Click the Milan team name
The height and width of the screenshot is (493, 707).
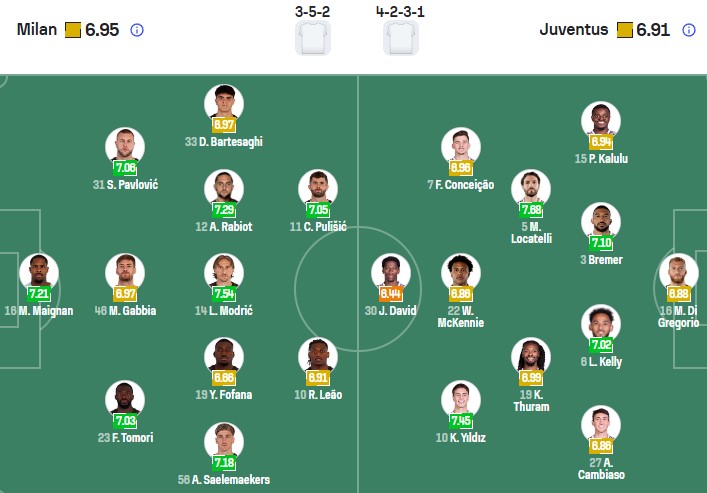[38, 30]
